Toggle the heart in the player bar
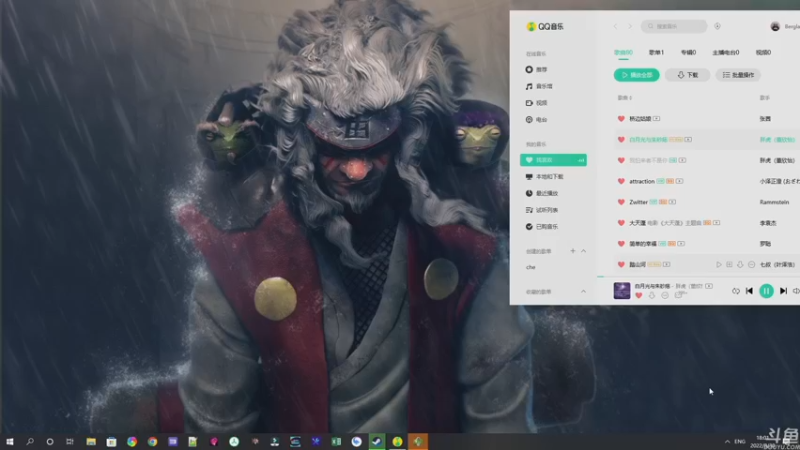This screenshot has width=800, height=450. pos(639,295)
